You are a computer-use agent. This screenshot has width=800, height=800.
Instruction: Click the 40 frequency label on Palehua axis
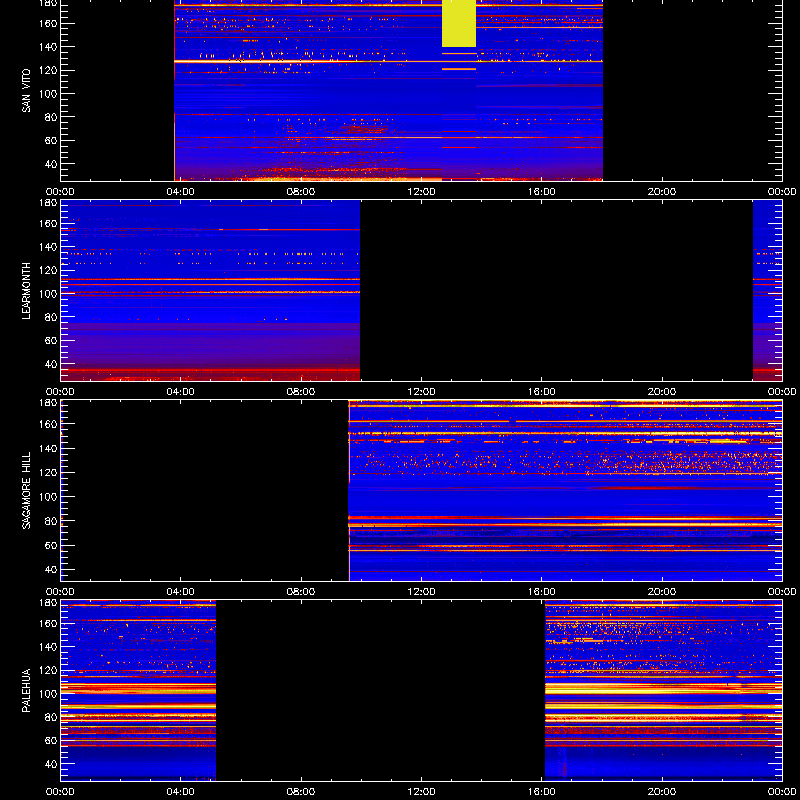52,764
